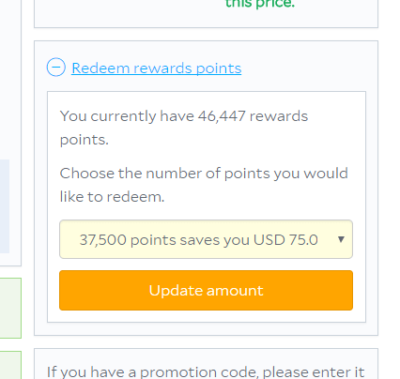
Task: Click the green-bordered box at lower left
Action: tap(11, 308)
